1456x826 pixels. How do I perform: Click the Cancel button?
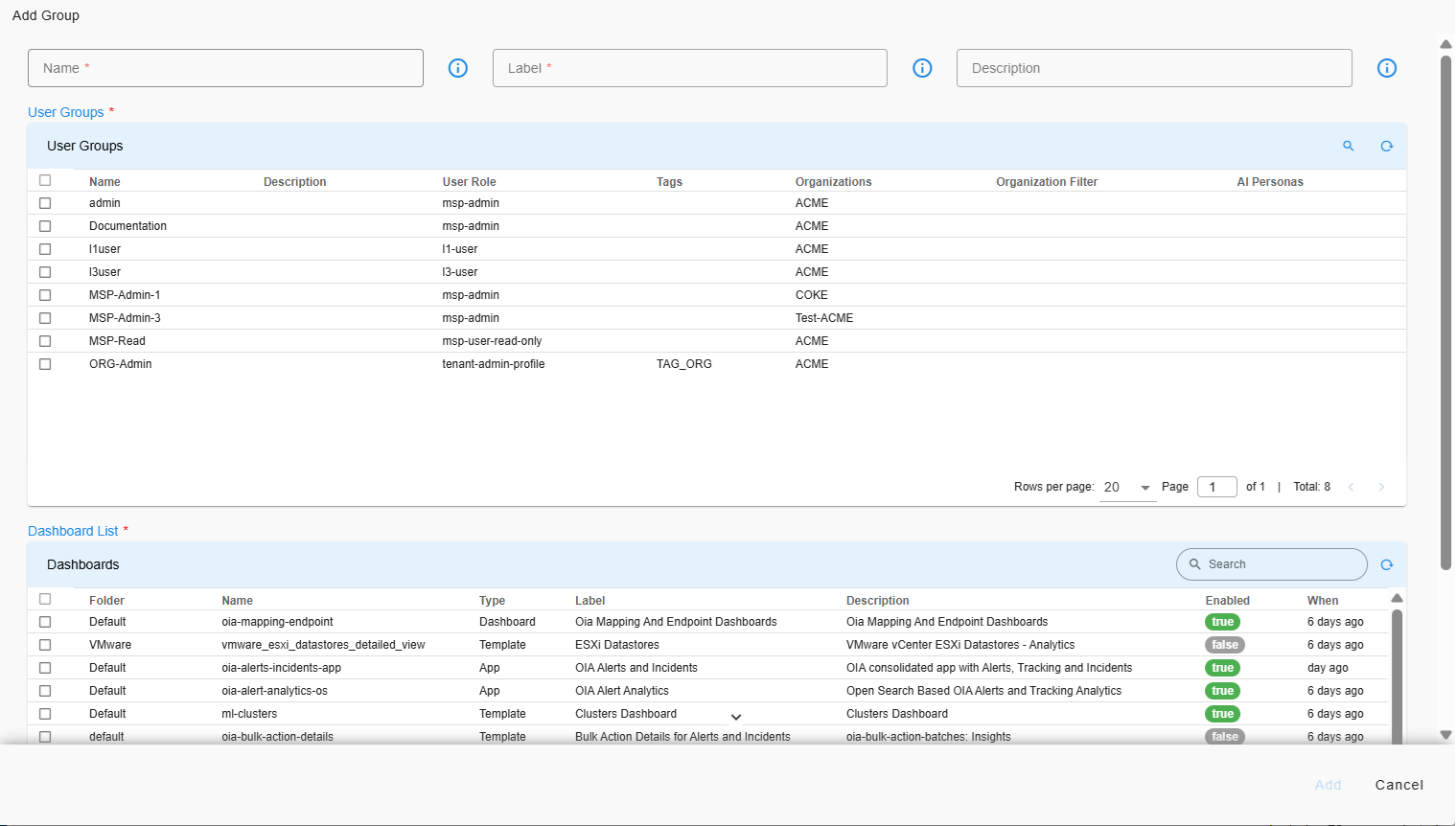tap(1398, 785)
